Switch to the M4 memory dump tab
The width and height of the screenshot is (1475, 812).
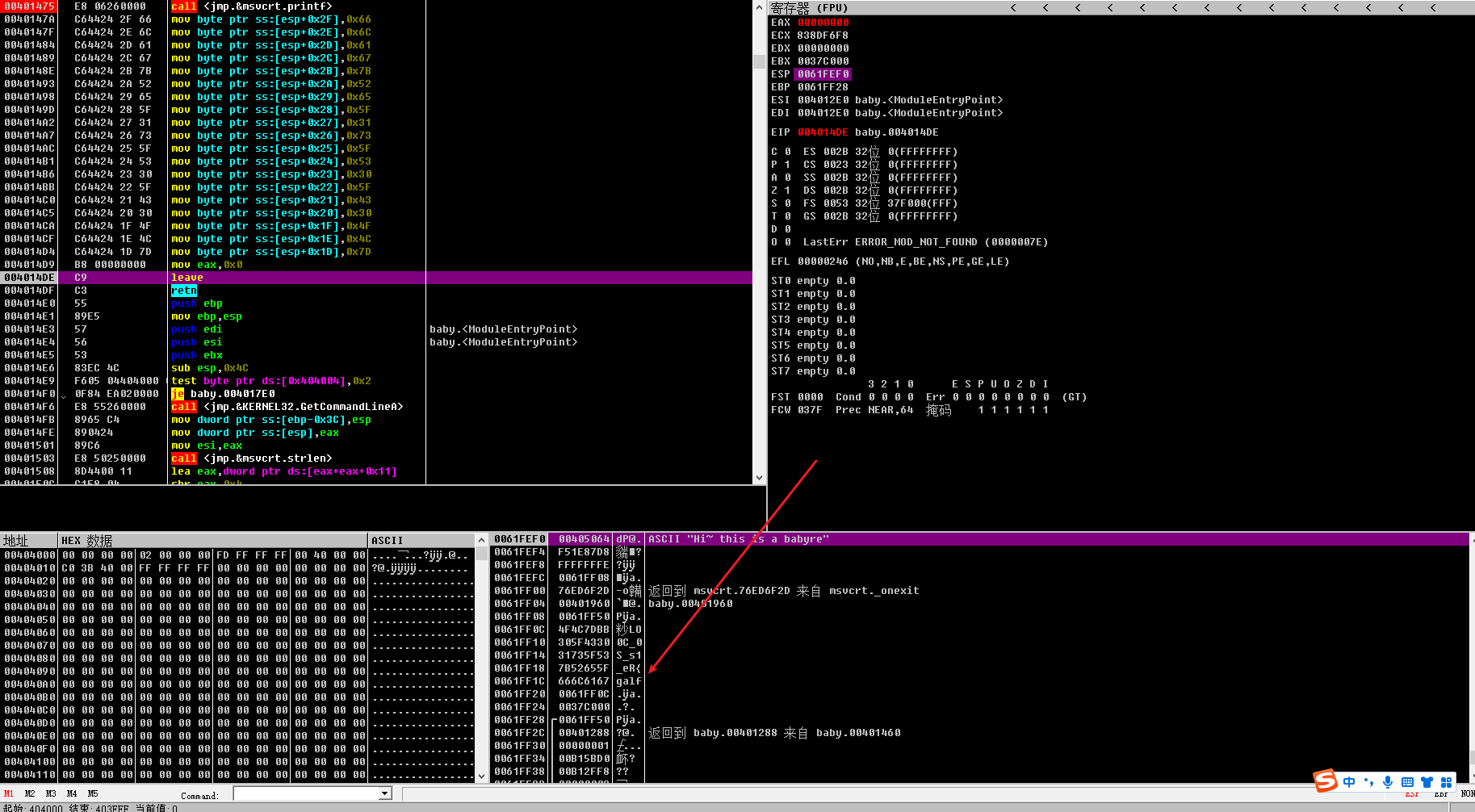(72, 793)
